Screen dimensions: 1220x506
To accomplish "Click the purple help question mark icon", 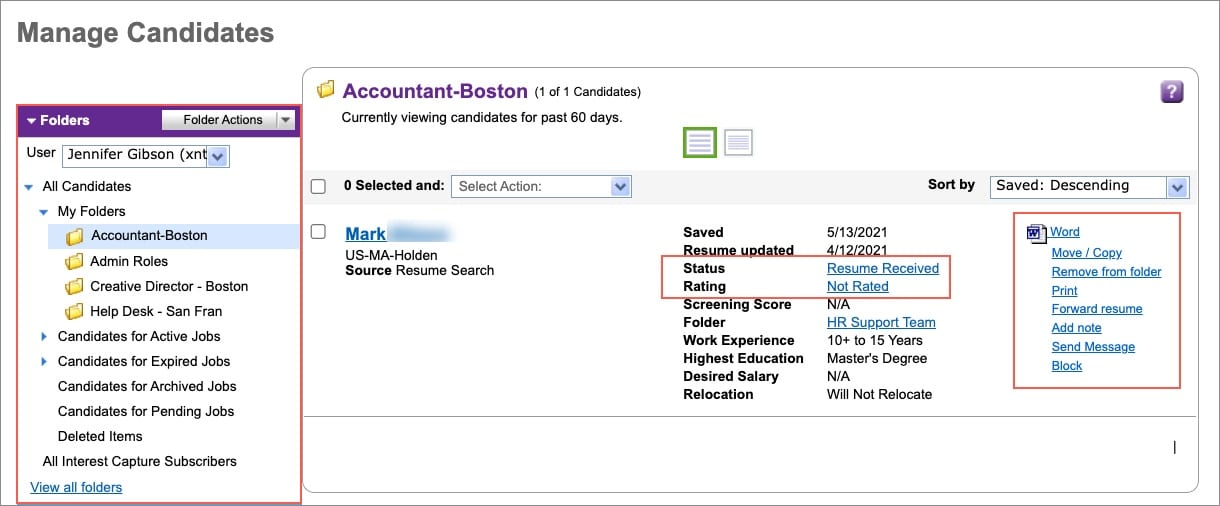I will point(1171,92).
